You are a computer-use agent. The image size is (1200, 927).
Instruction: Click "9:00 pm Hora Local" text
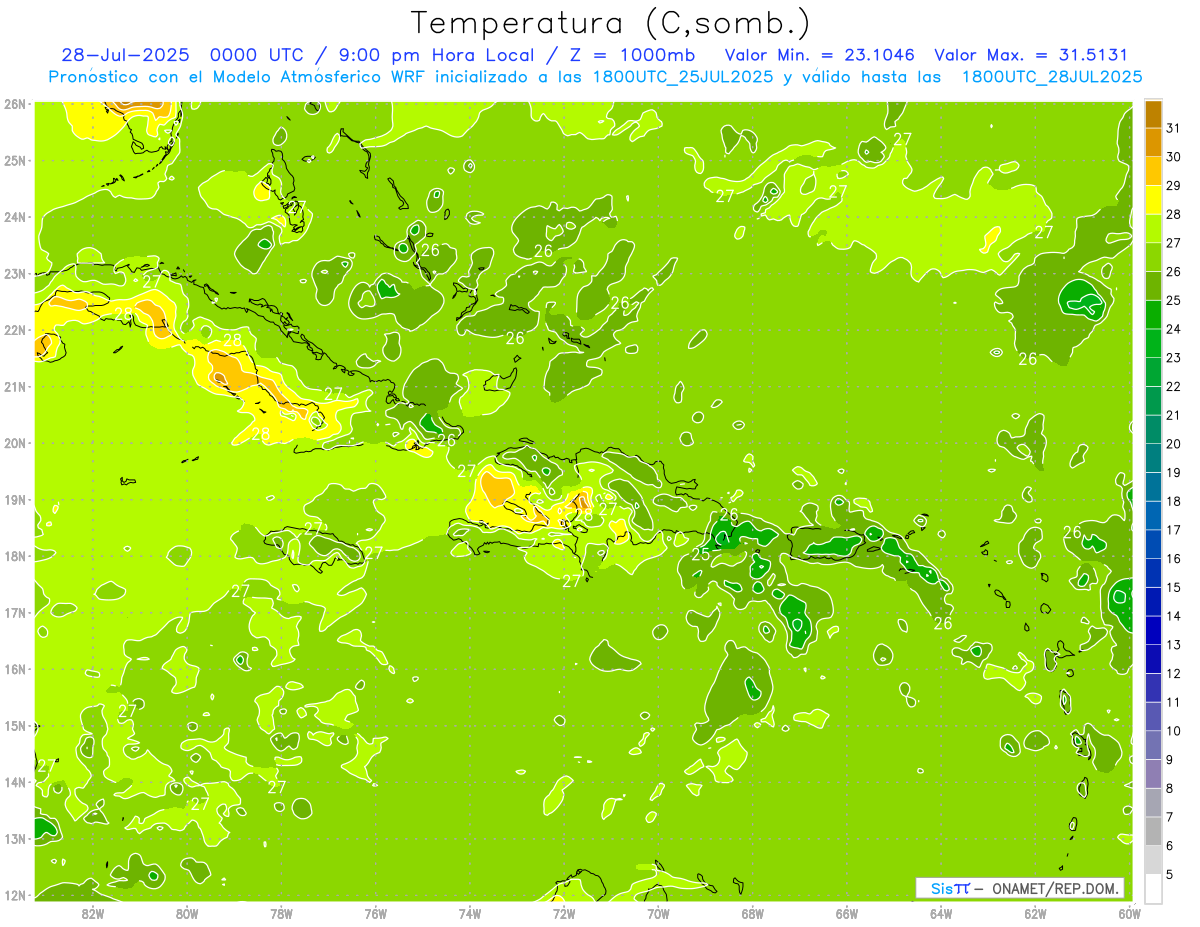(433, 55)
